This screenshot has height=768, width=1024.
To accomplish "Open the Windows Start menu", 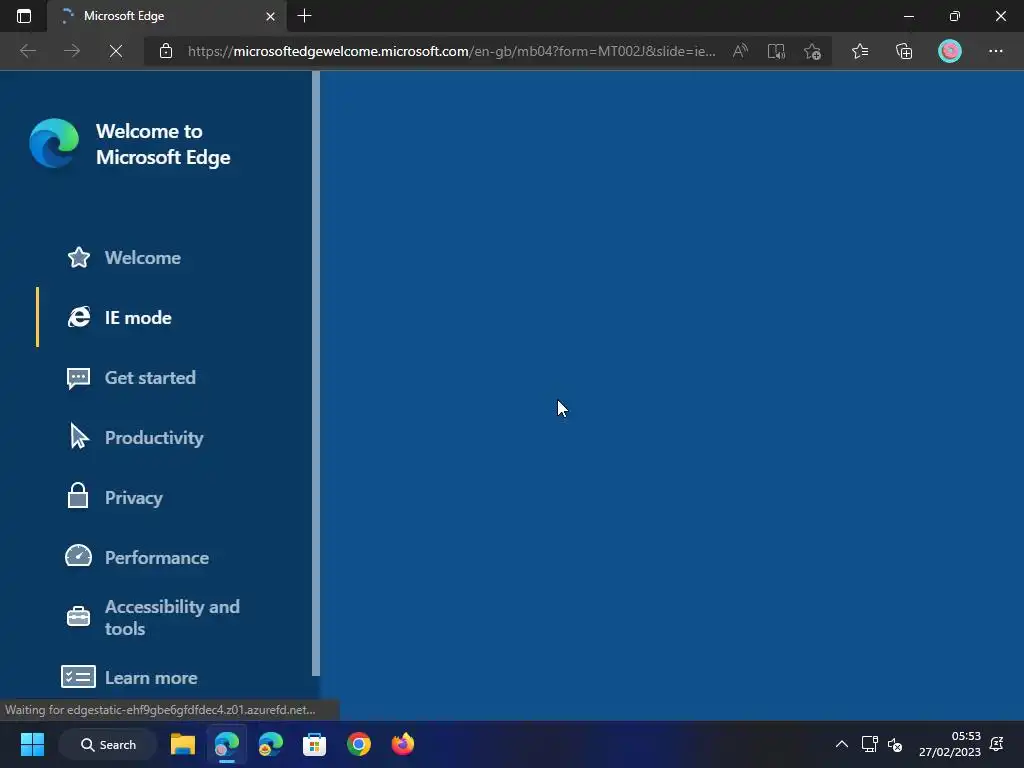I will click(32, 744).
